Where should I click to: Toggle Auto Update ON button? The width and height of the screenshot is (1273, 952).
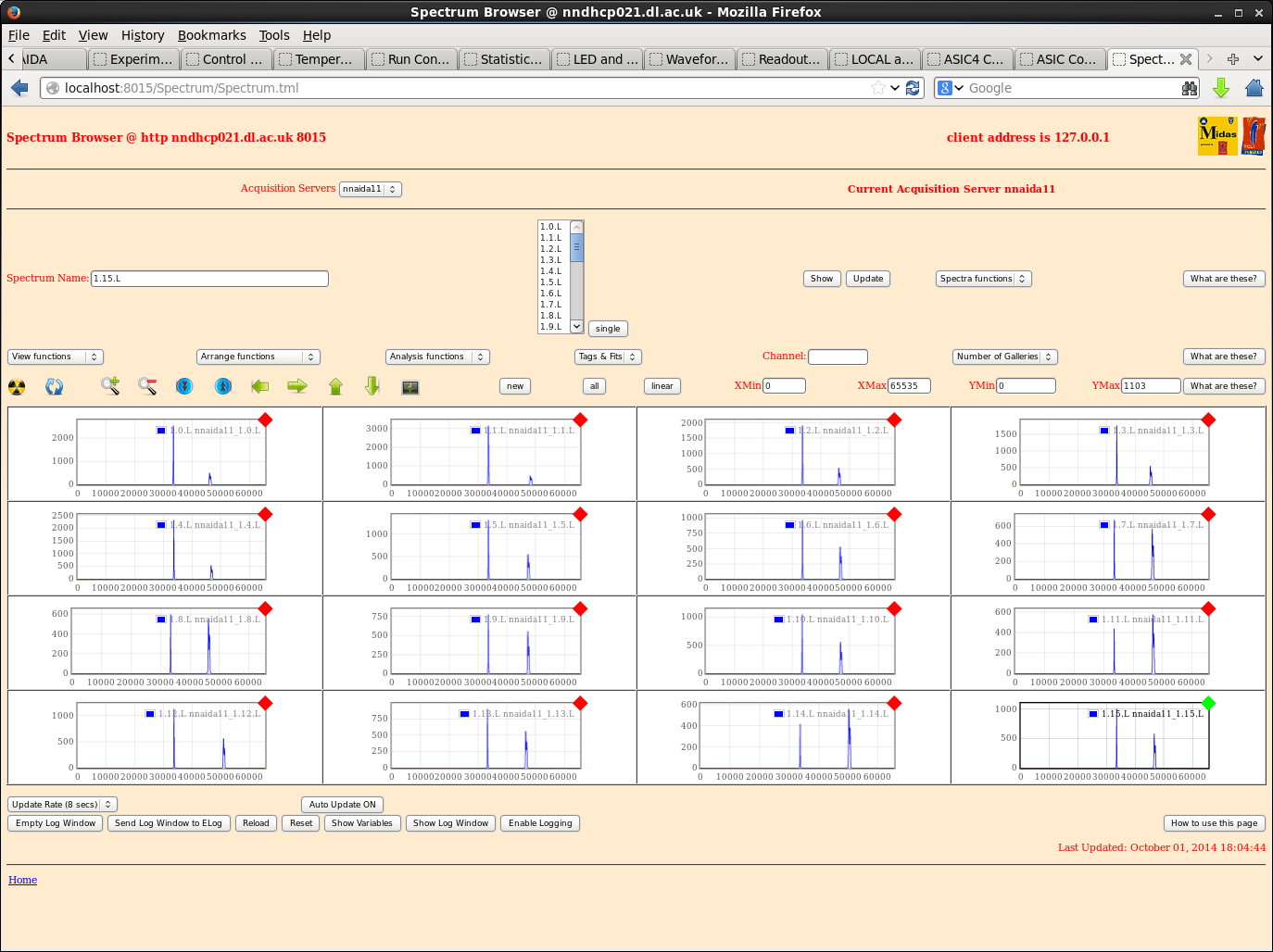click(342, 805)
